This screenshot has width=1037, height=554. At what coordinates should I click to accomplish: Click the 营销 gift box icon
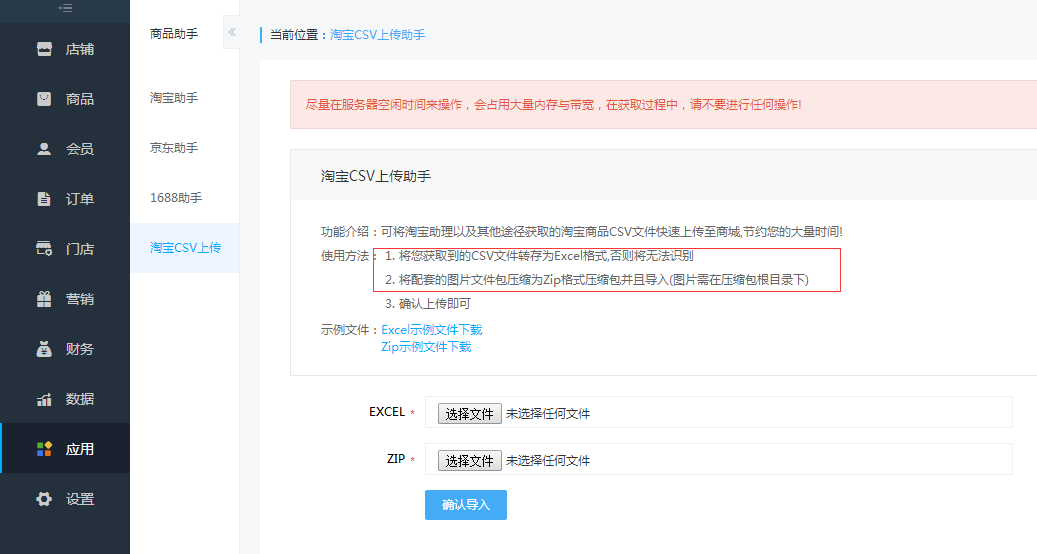pyautogui.click(x=44, y=299)
